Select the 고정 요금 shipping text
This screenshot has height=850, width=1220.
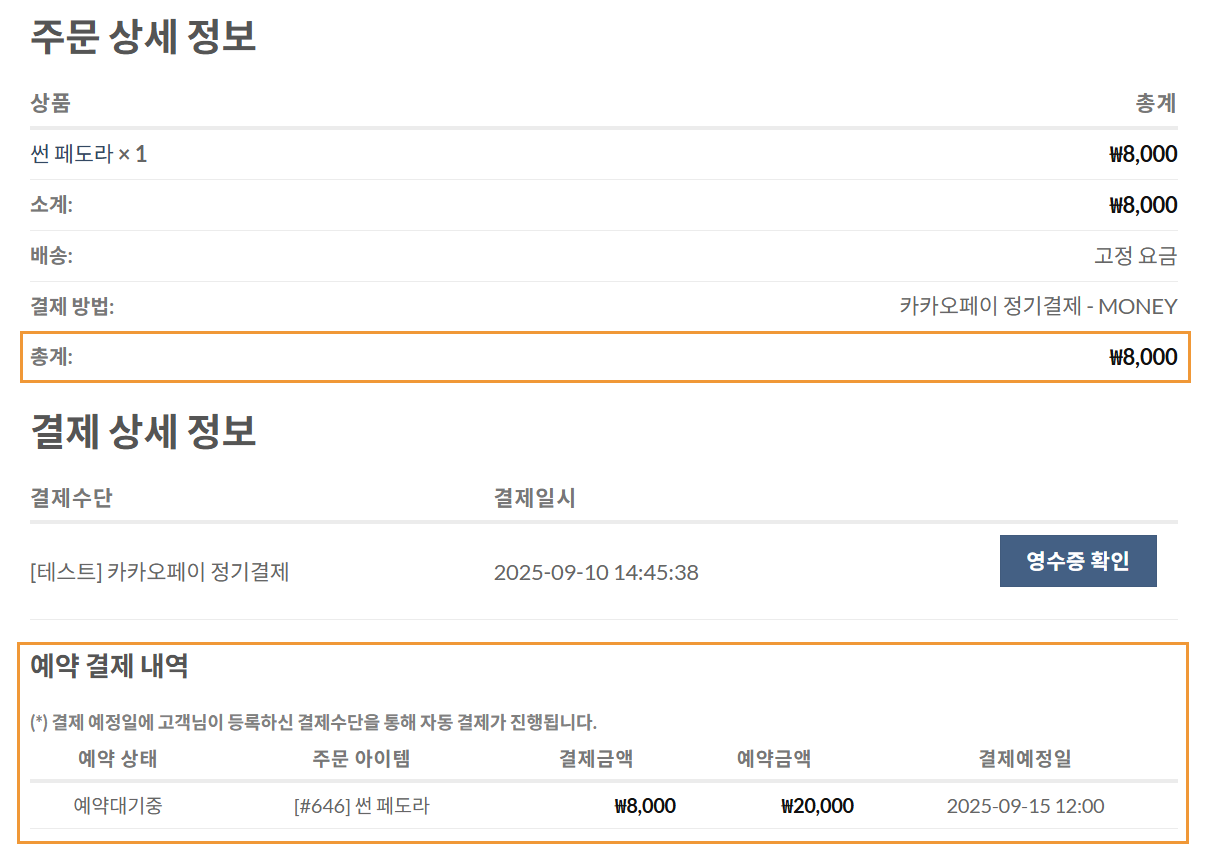(1135, 256)
